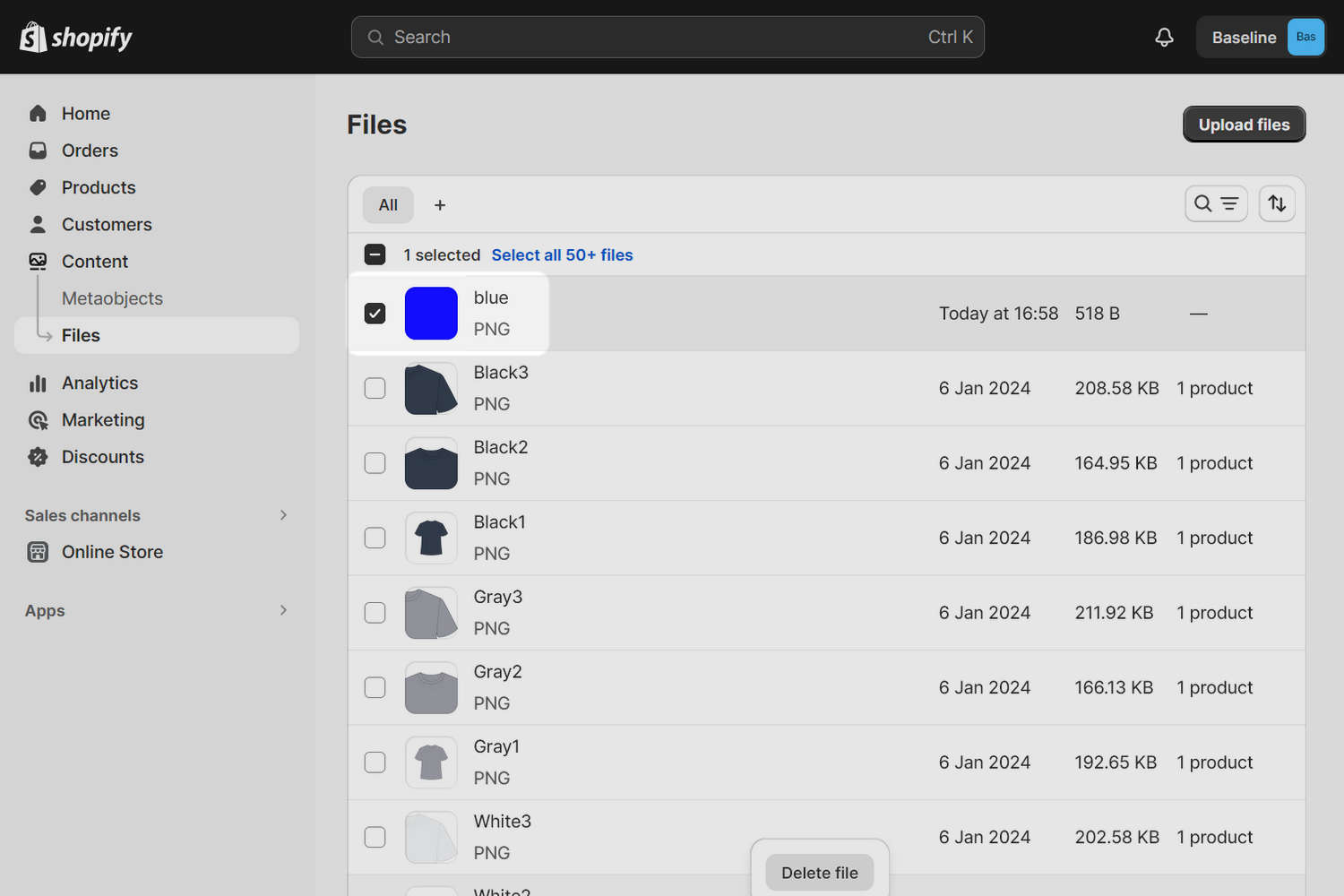Click the Discounts icon

click(38, 456)
